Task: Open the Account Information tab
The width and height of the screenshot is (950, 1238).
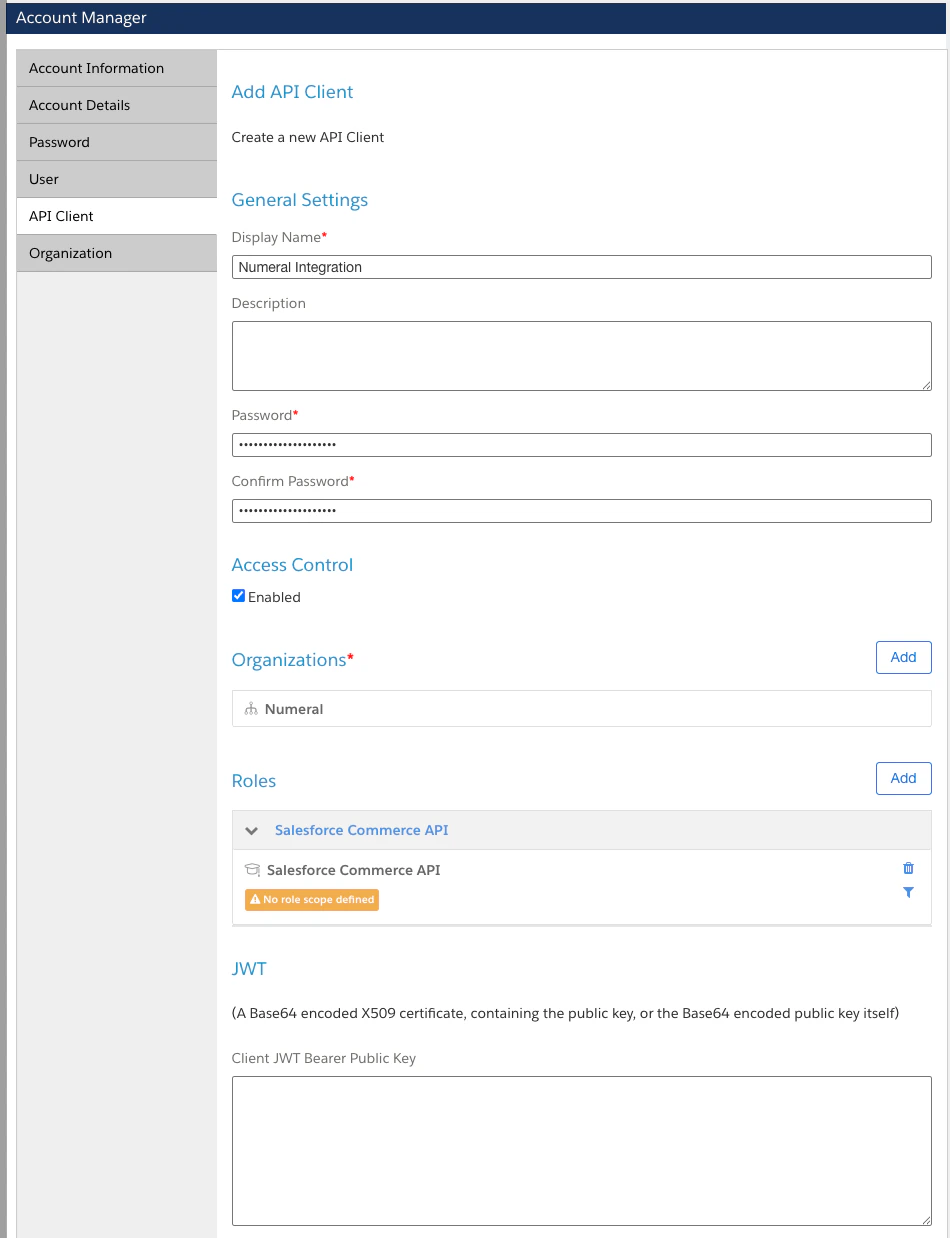Action: (x=117, y=68)
